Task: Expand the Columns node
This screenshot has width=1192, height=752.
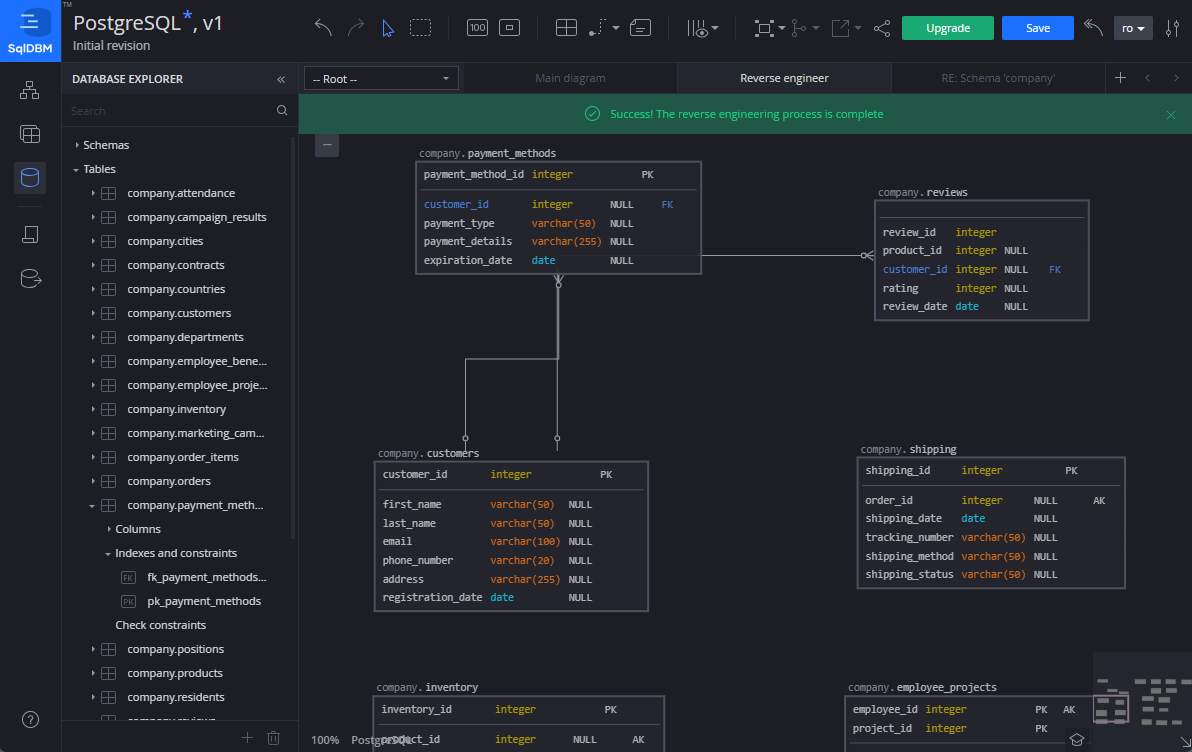Action: click(x=109, y=529)
